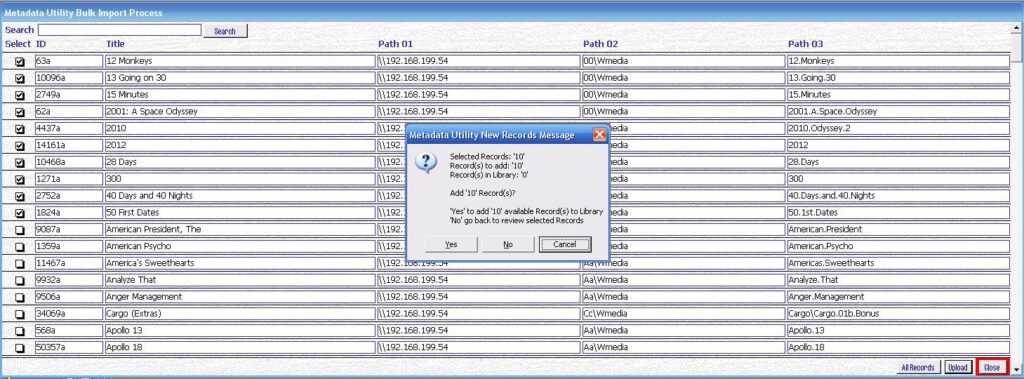This screenshot has height=379, width=1024.
Task: Click the Path 01 column header
Action: (x=396, y=44)
